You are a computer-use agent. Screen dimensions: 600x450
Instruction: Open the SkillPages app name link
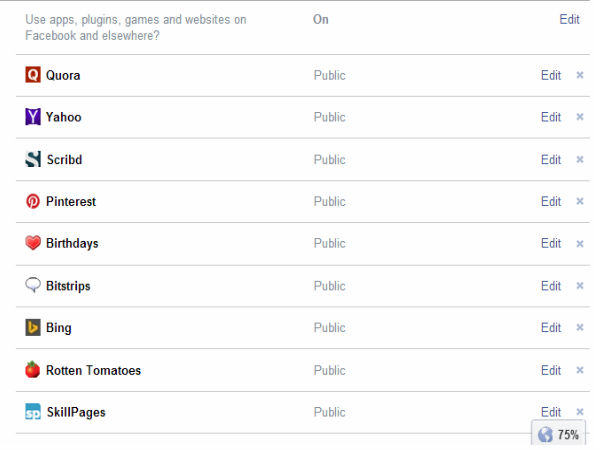tap(76, 412)
